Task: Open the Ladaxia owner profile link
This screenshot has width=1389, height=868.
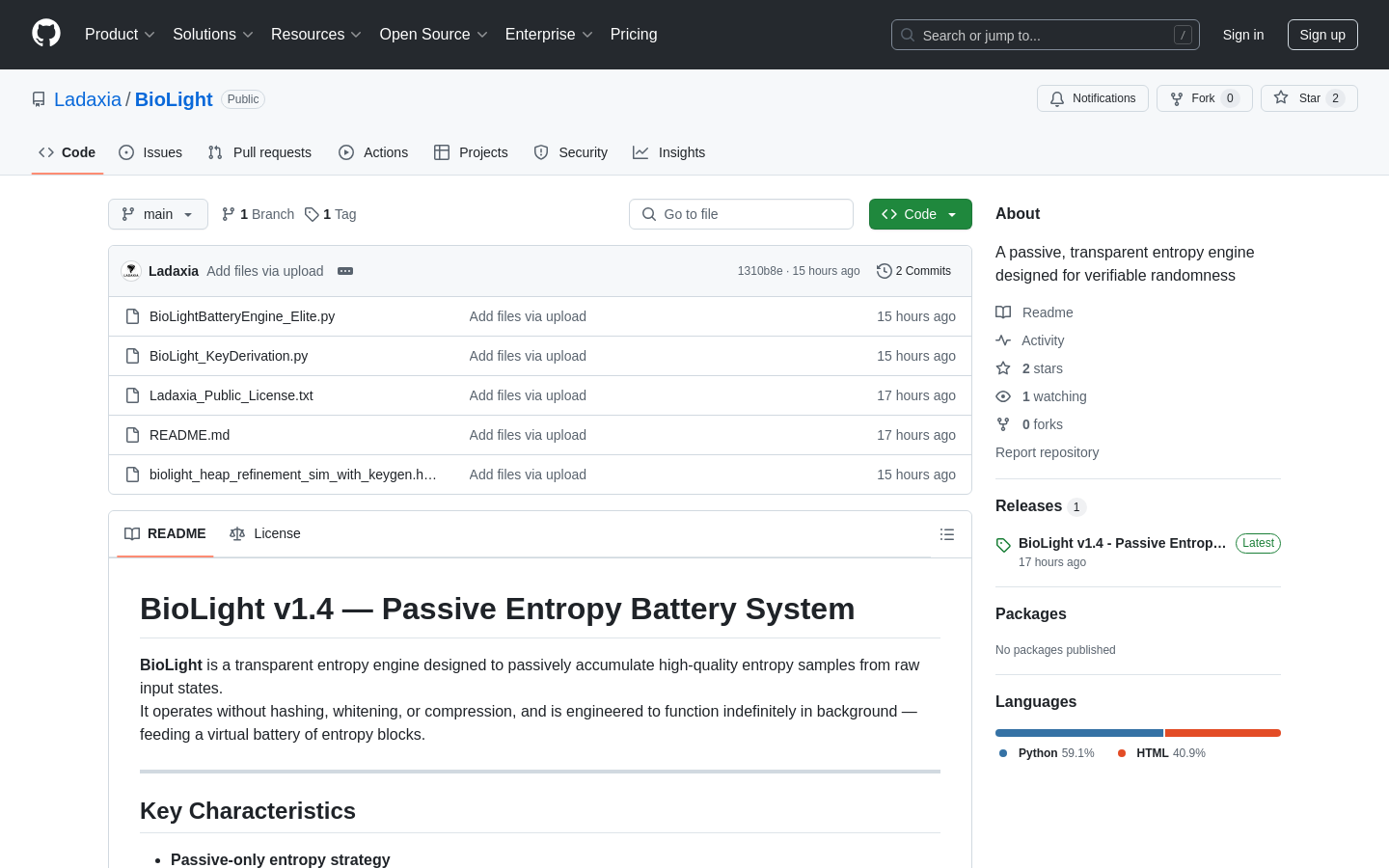Action: [88, 99]
